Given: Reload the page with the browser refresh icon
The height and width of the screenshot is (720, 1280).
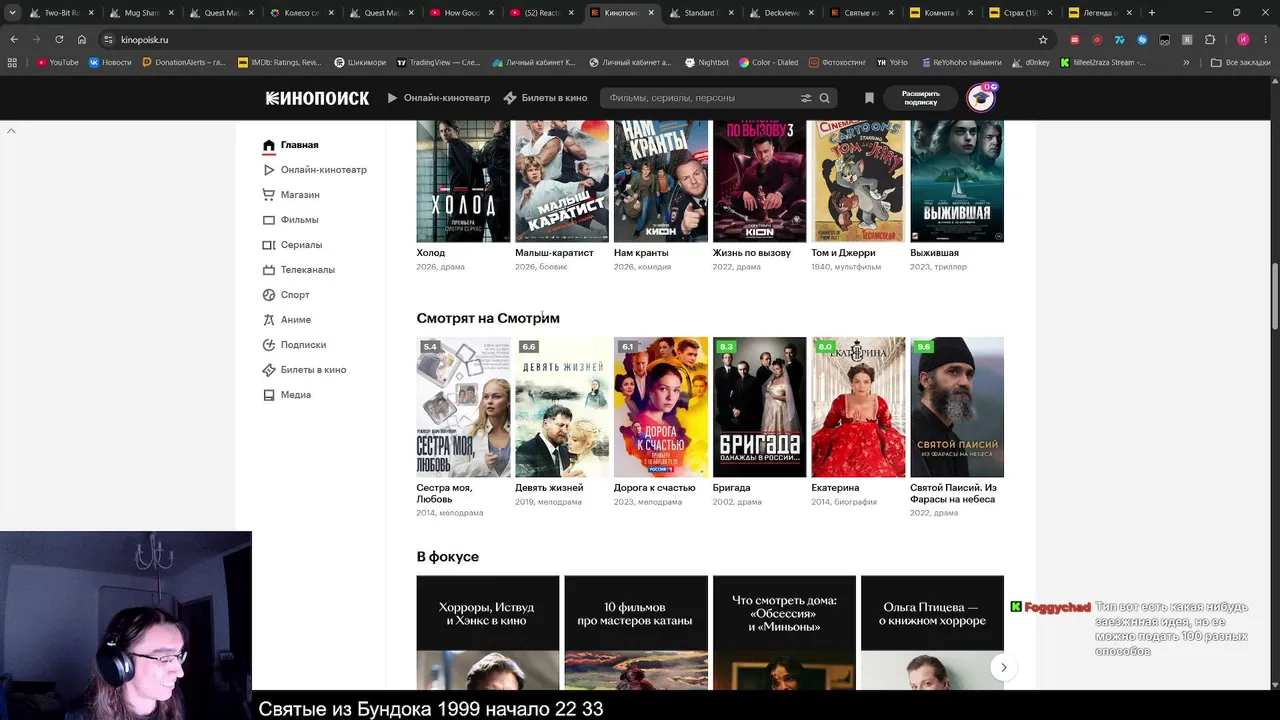Looking at the screenshot, I should click(x=59, y=40).
